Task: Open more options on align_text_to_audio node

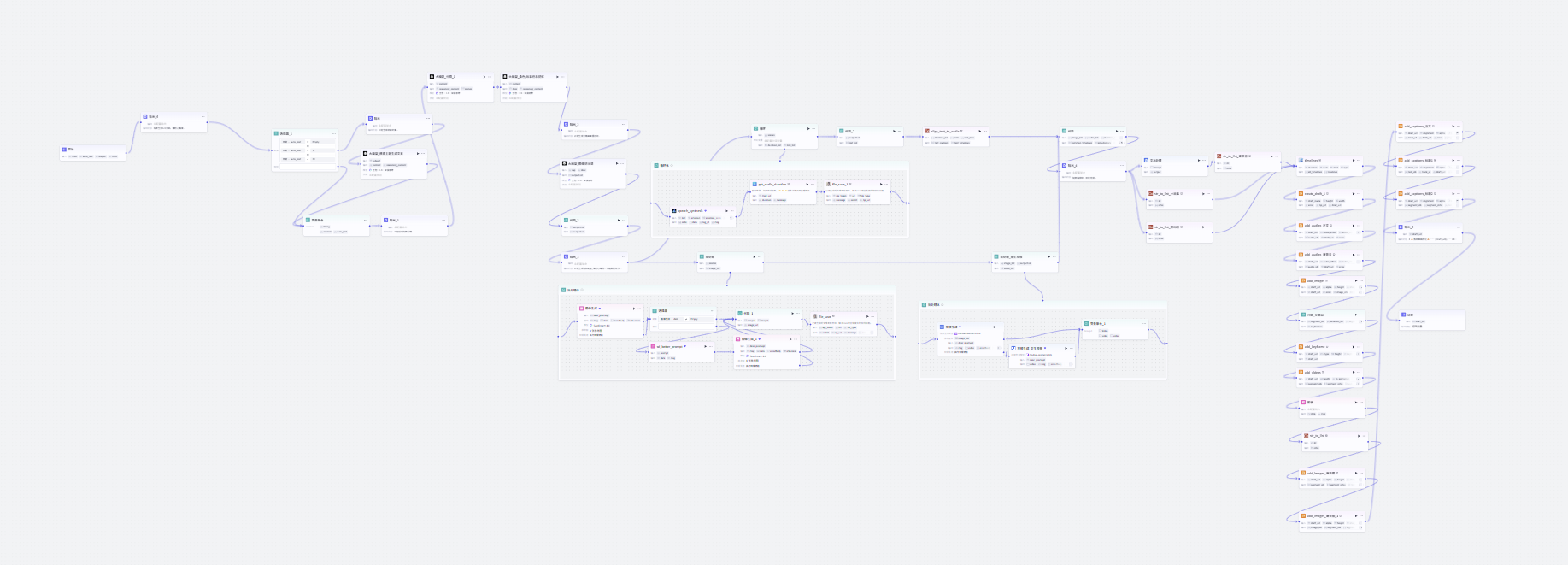Action: coord(985,132)
